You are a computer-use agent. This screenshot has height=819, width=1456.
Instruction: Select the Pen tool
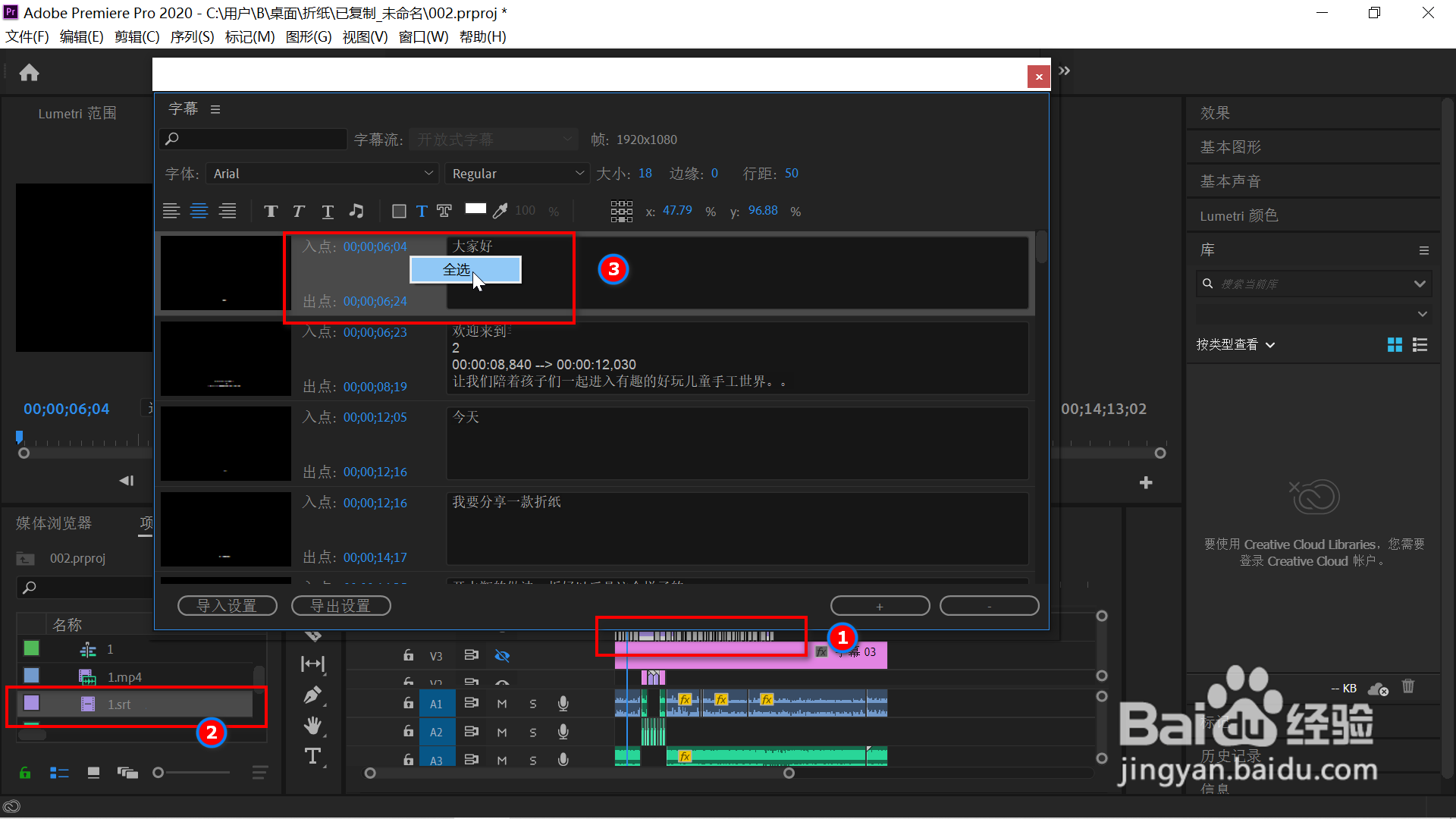click(x=312, y=695)
